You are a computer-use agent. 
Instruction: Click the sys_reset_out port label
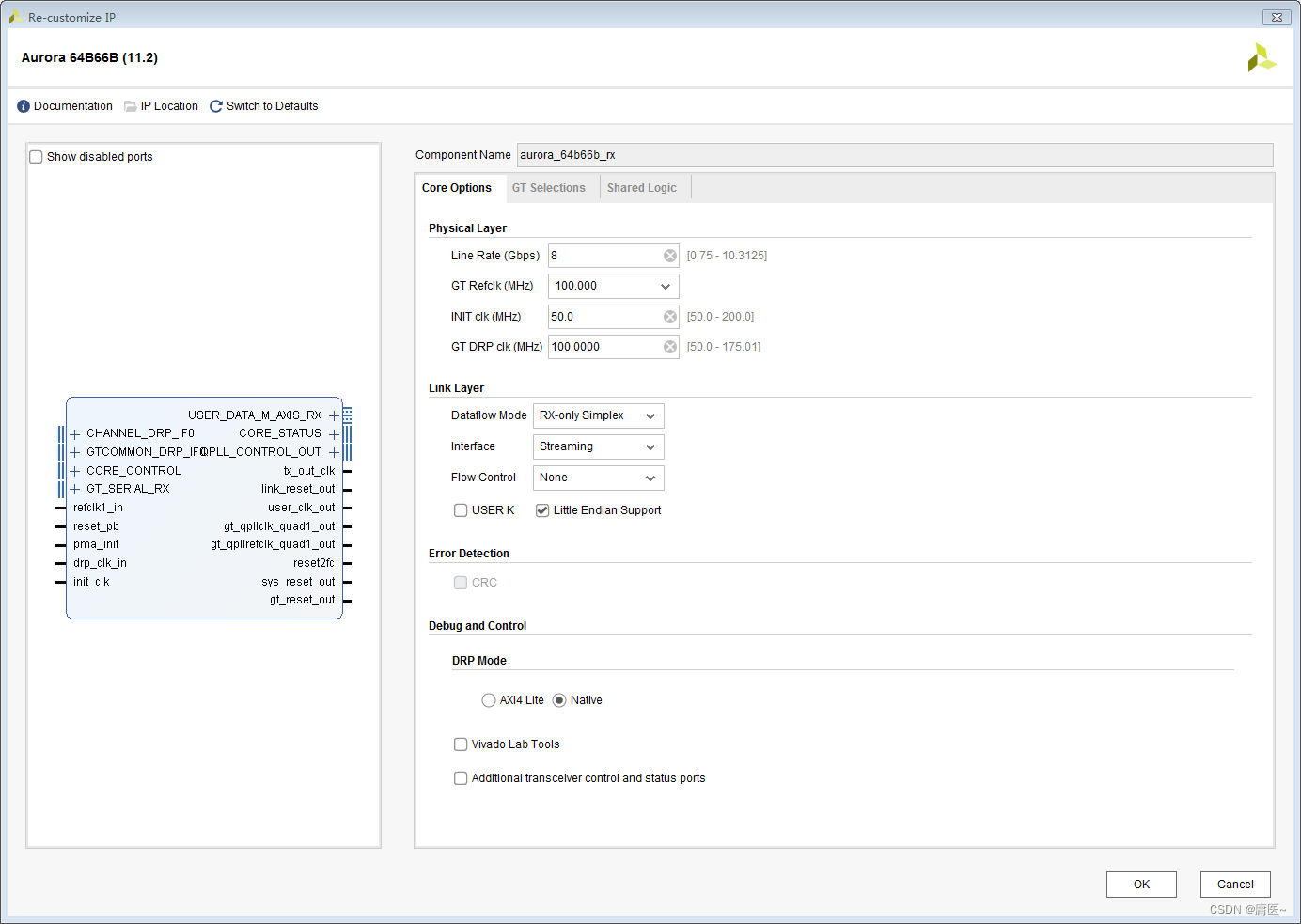click(298, 582)
